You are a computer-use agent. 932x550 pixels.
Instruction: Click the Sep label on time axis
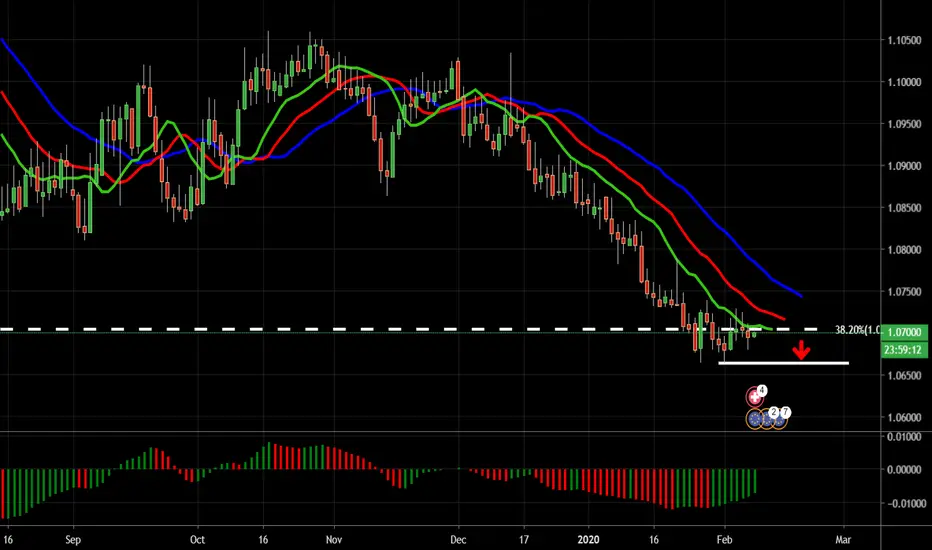click(73, 540)
